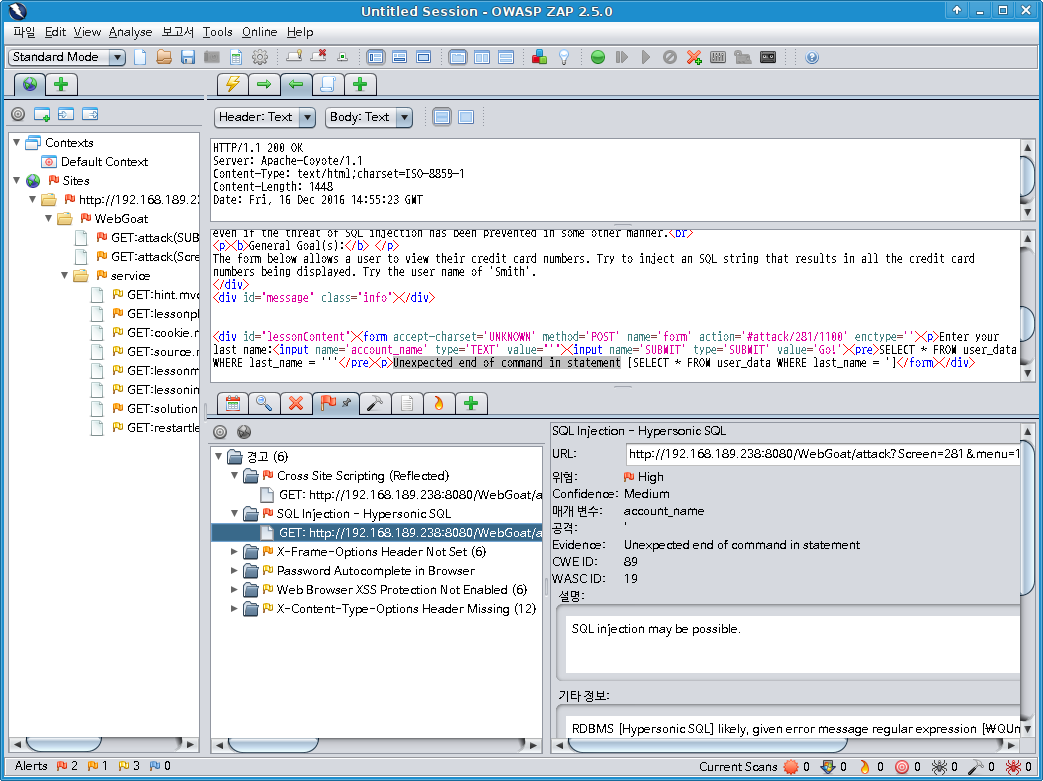1043x781 pixels.
Task: Click the Step forward break icon
Action: point(622,57)
